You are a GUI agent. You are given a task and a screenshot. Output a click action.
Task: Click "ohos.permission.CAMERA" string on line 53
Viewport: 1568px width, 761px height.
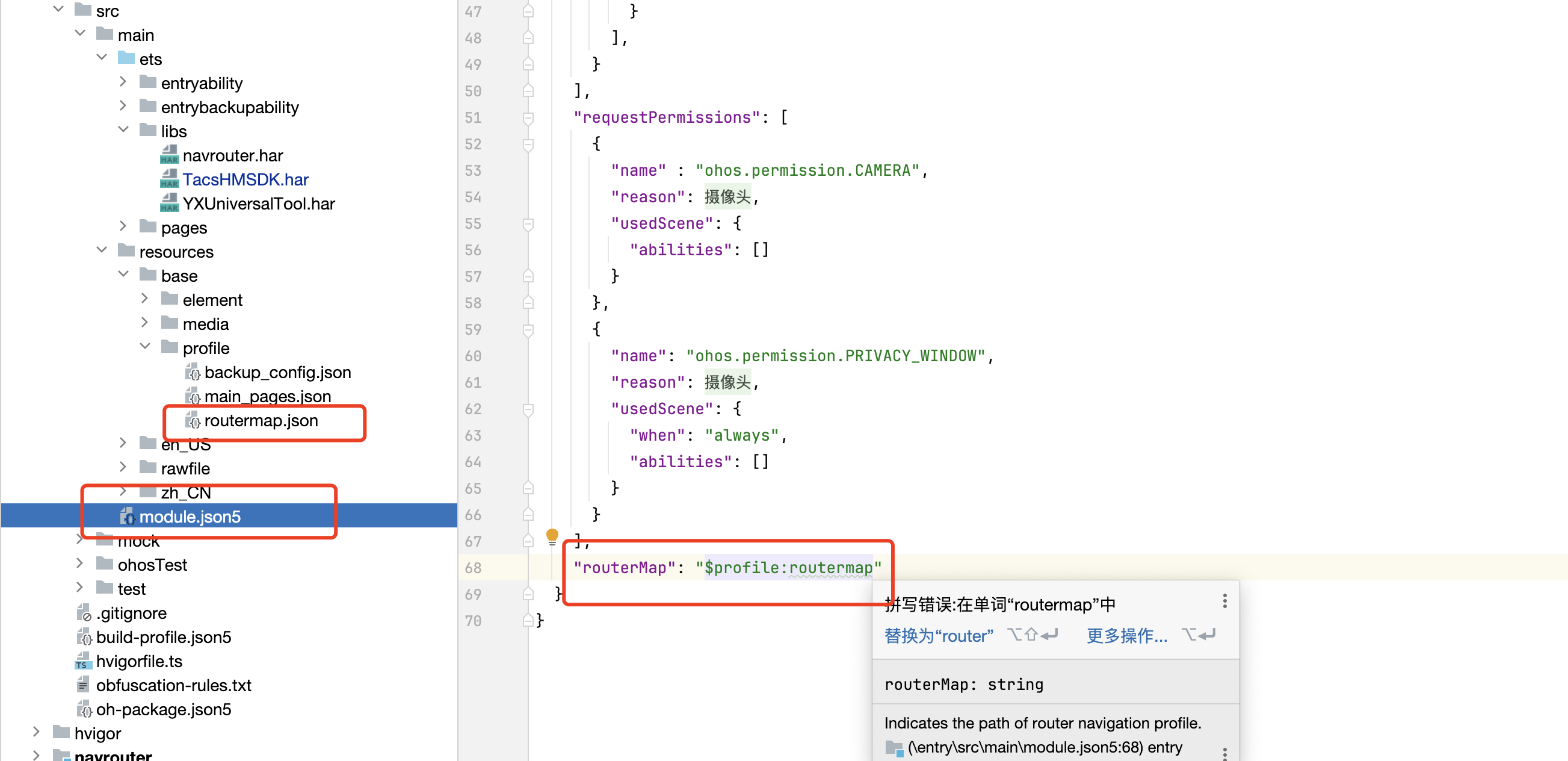[x=807, y=170]
